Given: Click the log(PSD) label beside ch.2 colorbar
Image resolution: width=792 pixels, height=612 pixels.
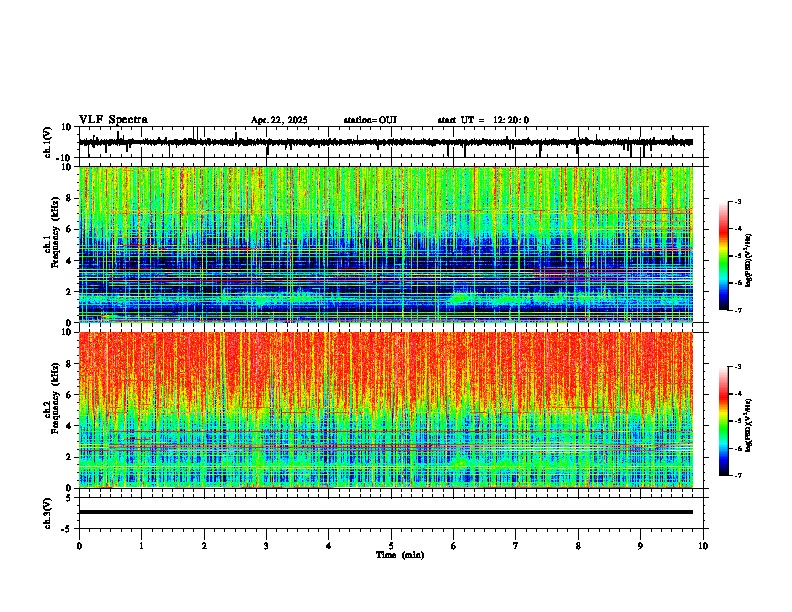Looking at the screenshot, I should (748, 425).
